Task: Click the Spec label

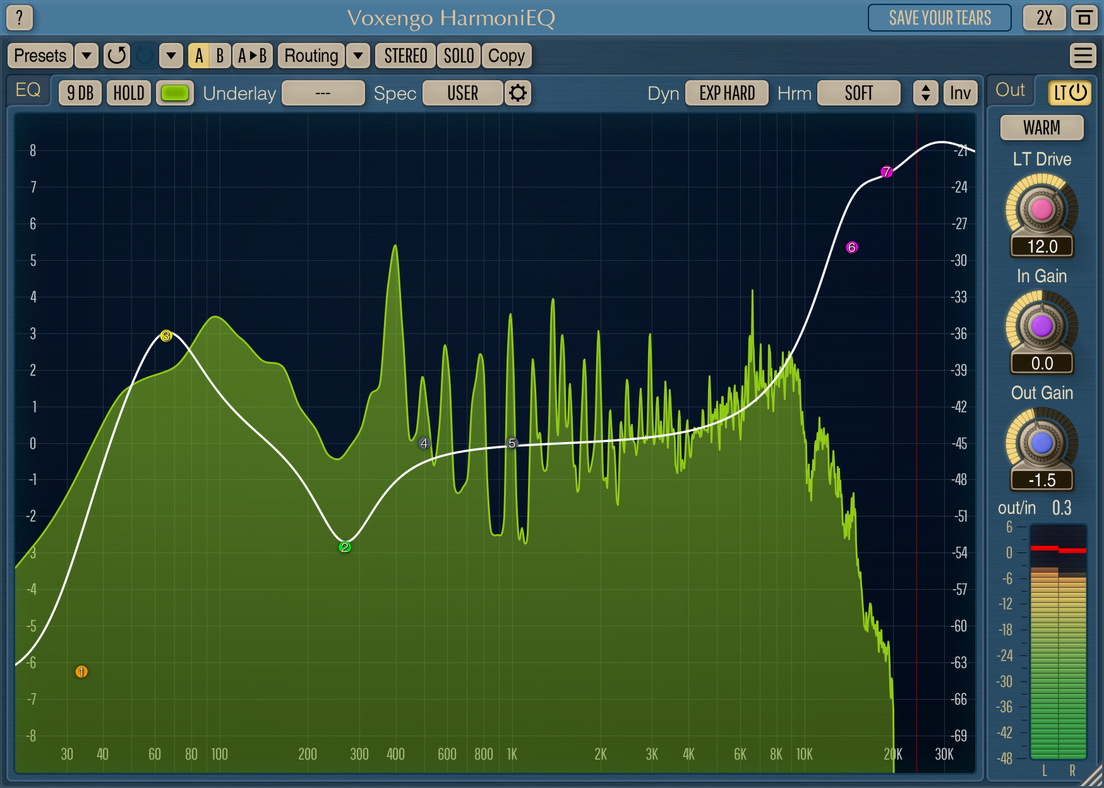Action: [394, 94]
